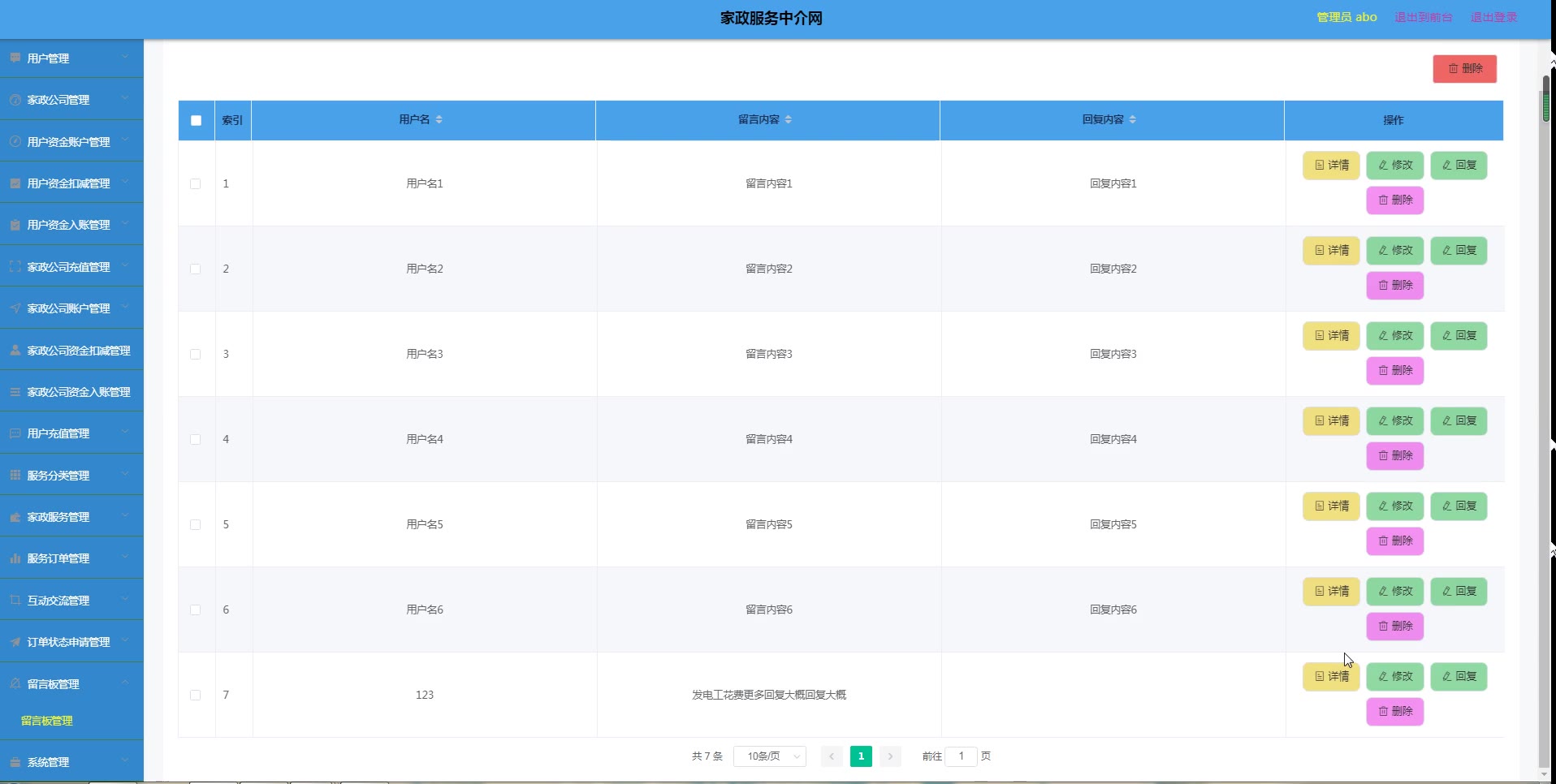Screen dimensions: 1556x784
Task: Open the 家政公司账户管理 menu
Action: (x=71, y=308)
